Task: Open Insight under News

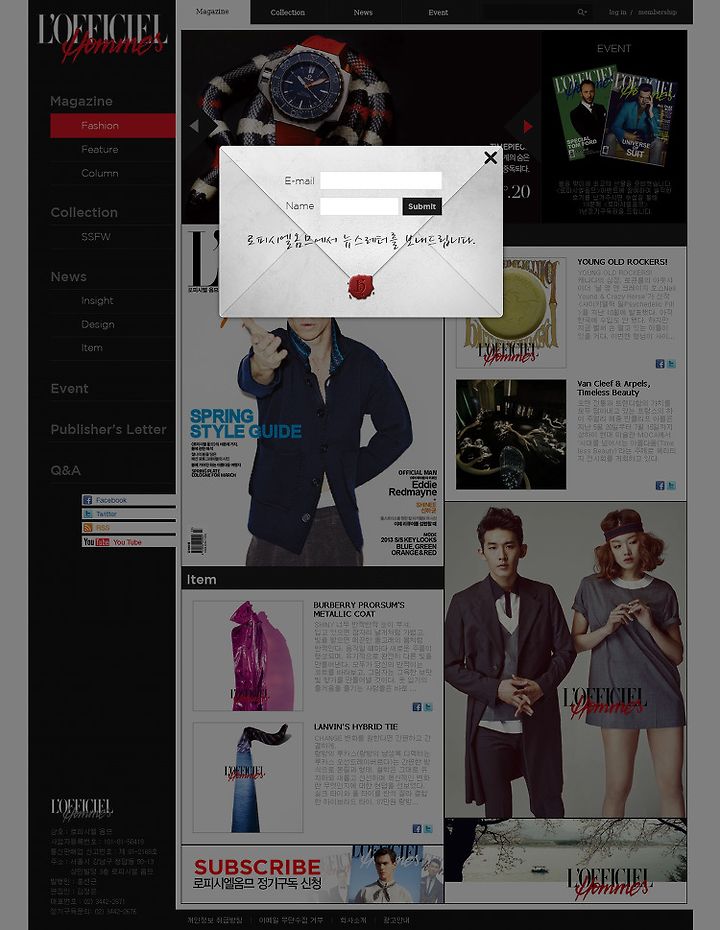Action: (x=97, y=301)
